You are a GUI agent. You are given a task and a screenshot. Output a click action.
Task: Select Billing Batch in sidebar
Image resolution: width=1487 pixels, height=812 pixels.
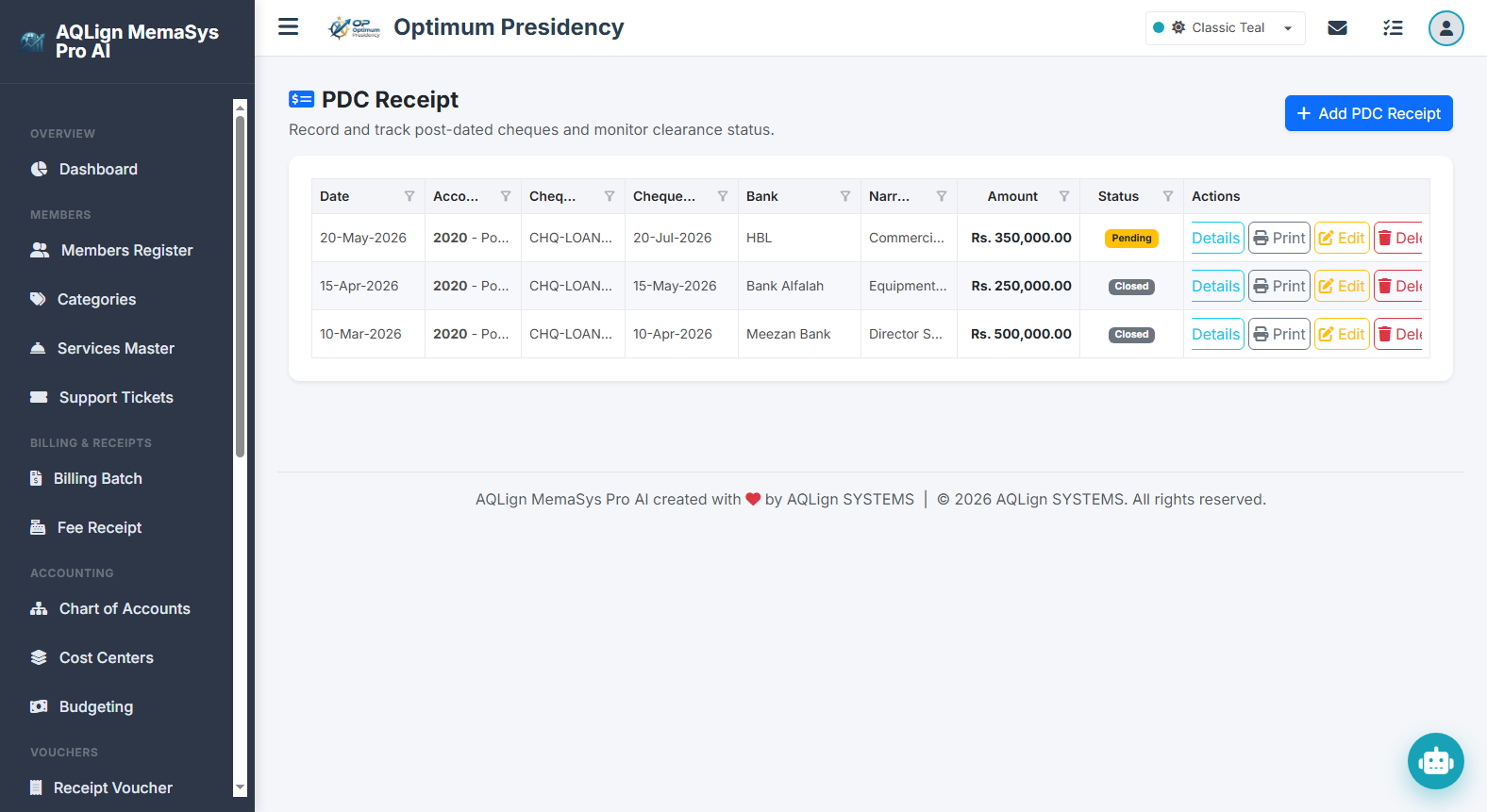pyautogui.click(x=98, y=478)
